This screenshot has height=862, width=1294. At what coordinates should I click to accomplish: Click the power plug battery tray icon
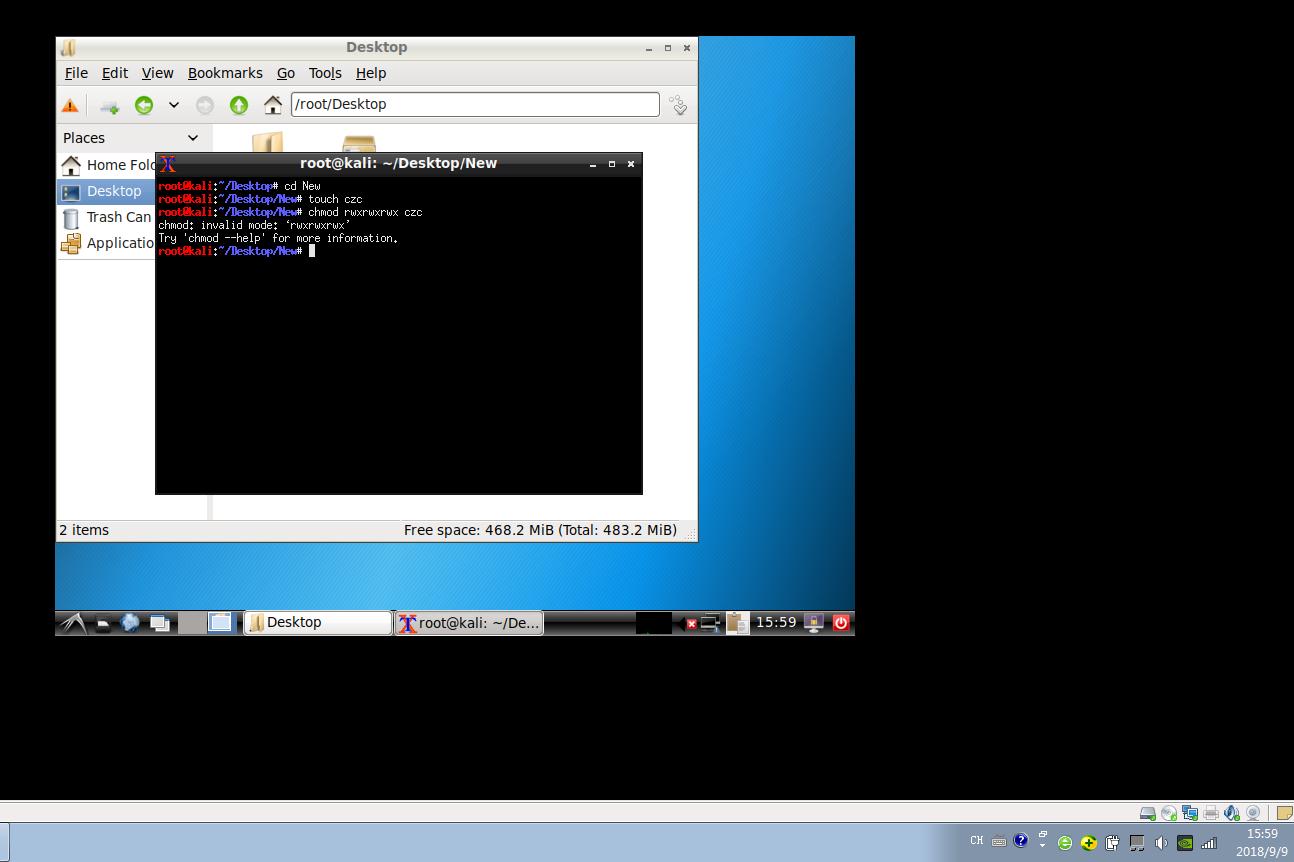point(1112,843)
